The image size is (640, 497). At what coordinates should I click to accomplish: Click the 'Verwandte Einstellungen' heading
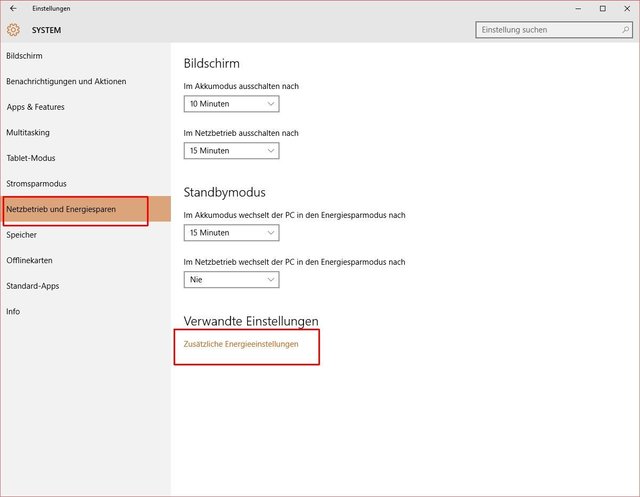[251, 321]
